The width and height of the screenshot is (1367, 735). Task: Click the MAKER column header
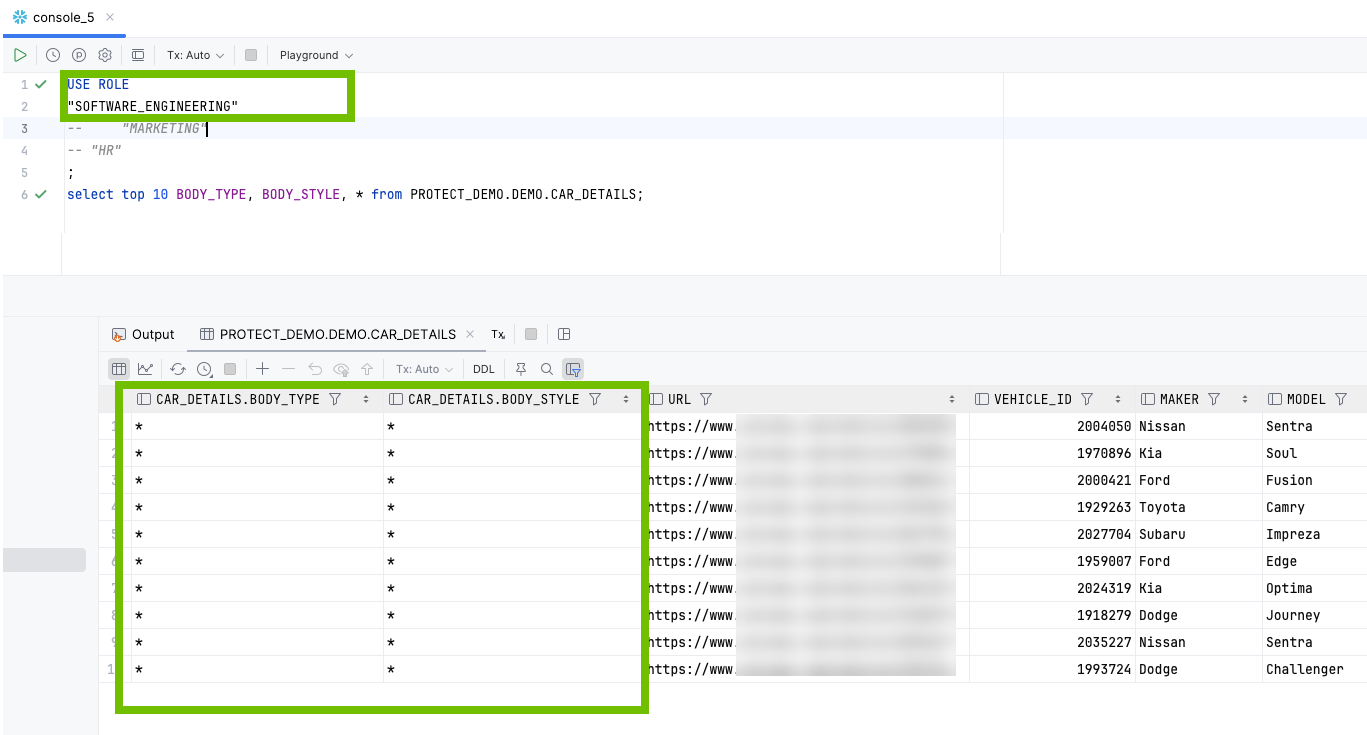coord(1178,399)
